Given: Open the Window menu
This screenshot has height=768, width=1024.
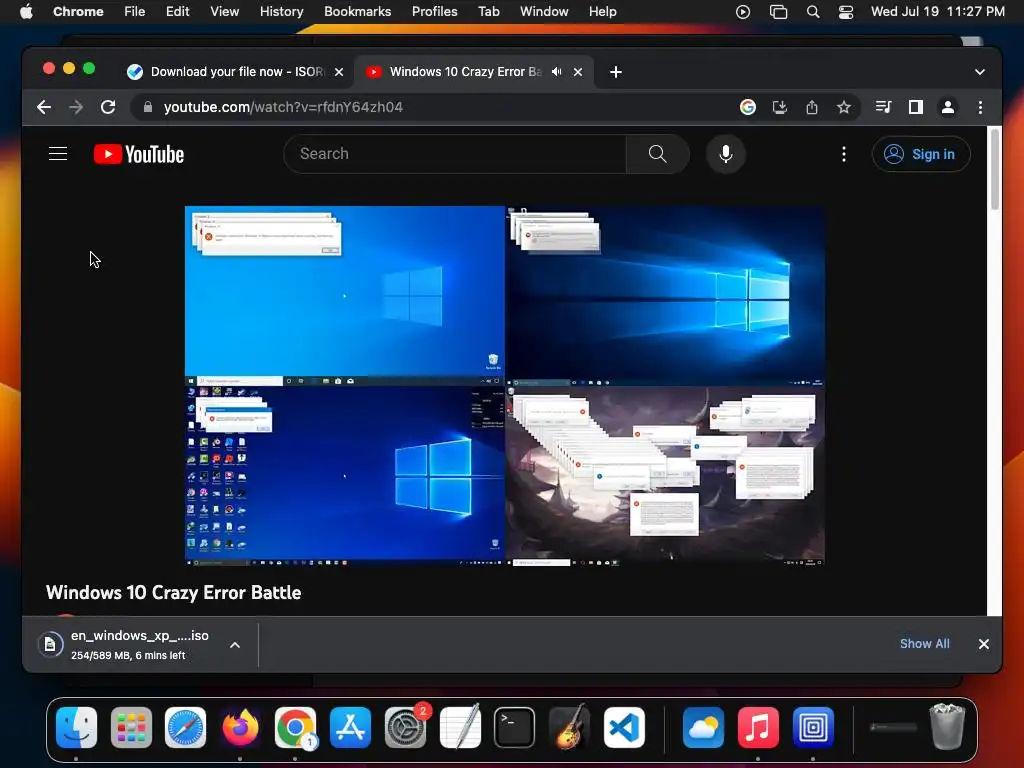Looking at the screenshot, I should pos(544,12).
